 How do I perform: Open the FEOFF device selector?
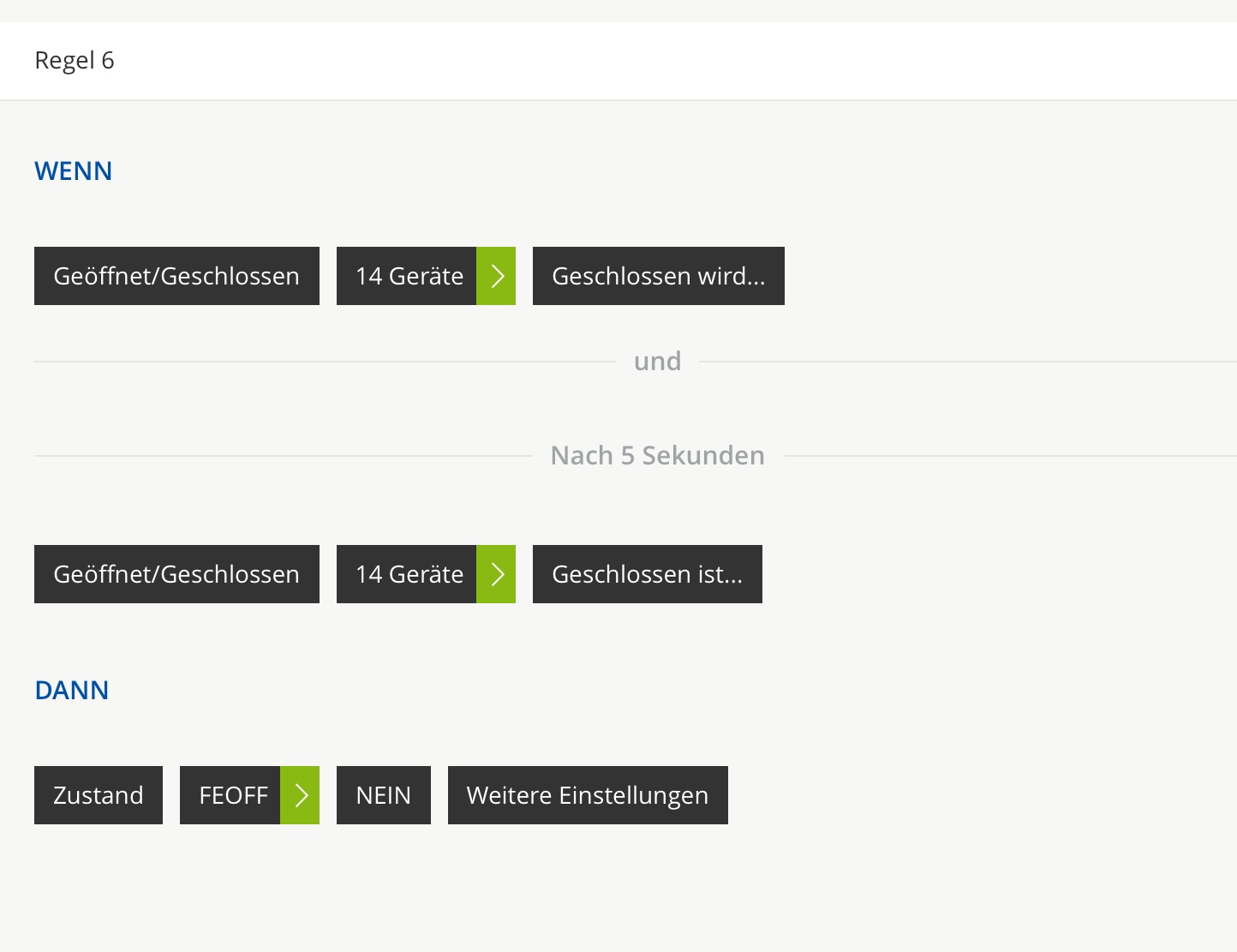coord(231,795)
